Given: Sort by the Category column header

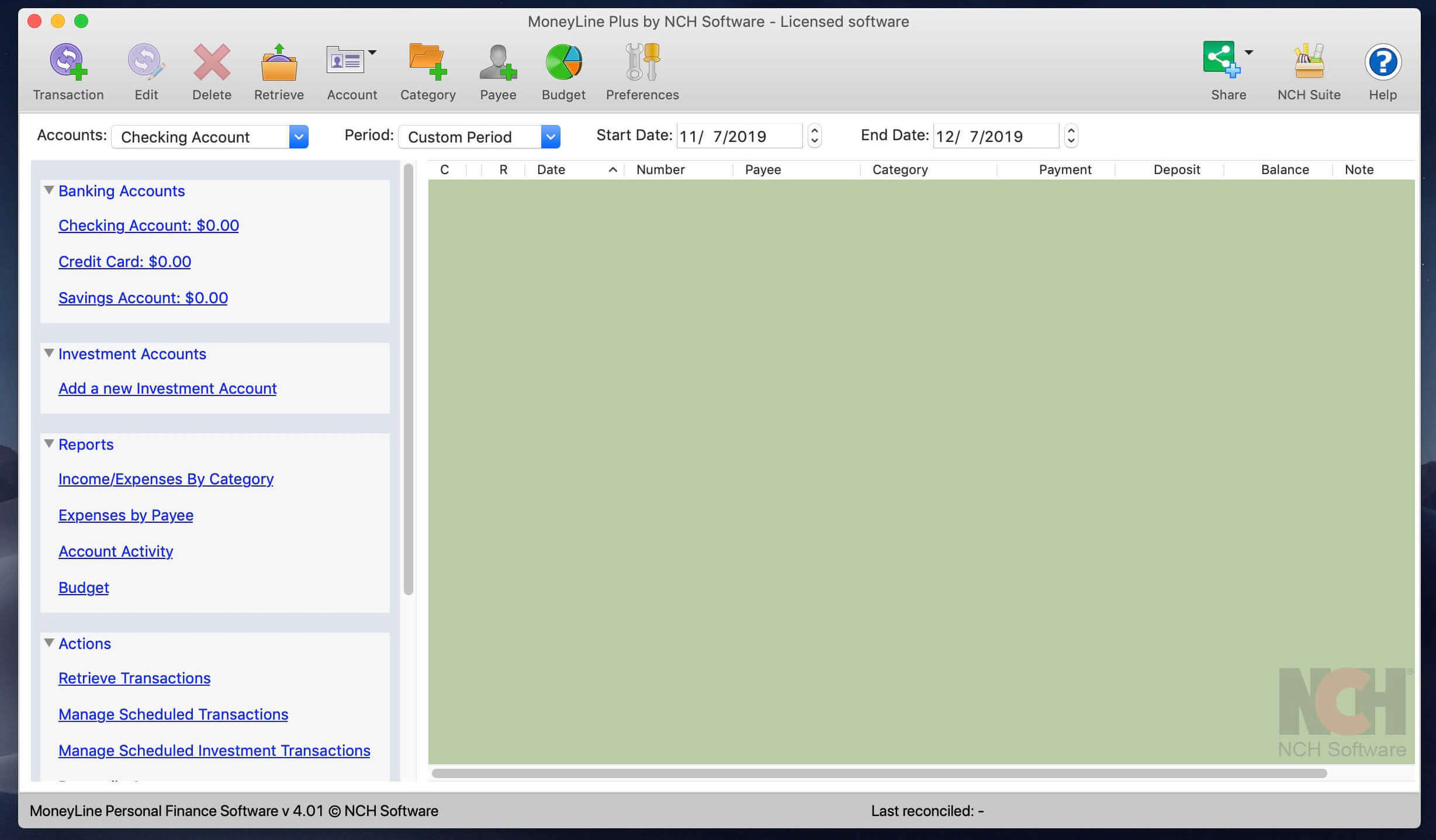Looking at the screenshot, I should pos(929,169).
